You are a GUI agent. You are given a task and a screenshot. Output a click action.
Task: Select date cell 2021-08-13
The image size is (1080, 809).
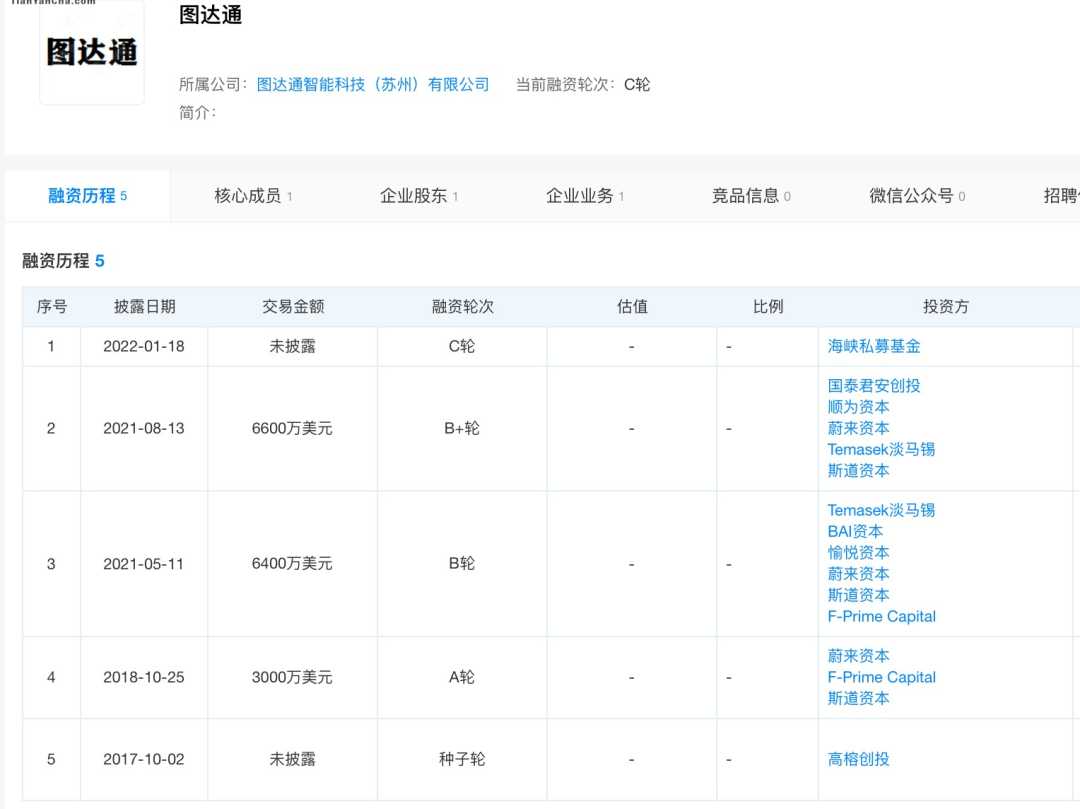(144, 428)
